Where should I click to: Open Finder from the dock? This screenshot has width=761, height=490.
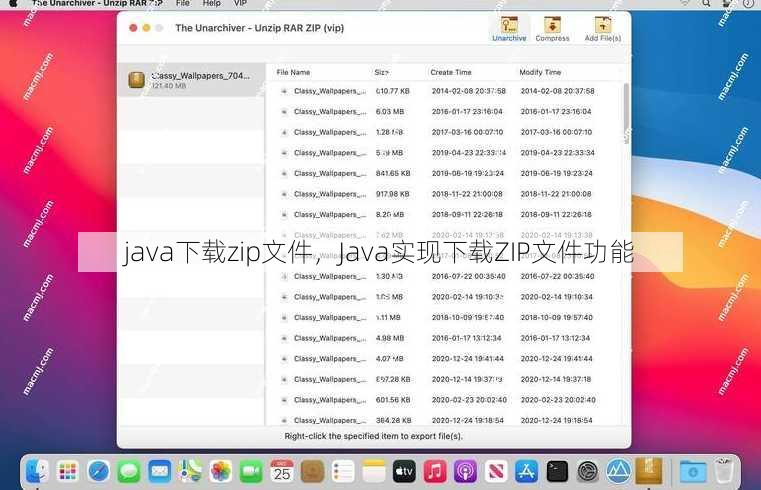pos(37,471)
